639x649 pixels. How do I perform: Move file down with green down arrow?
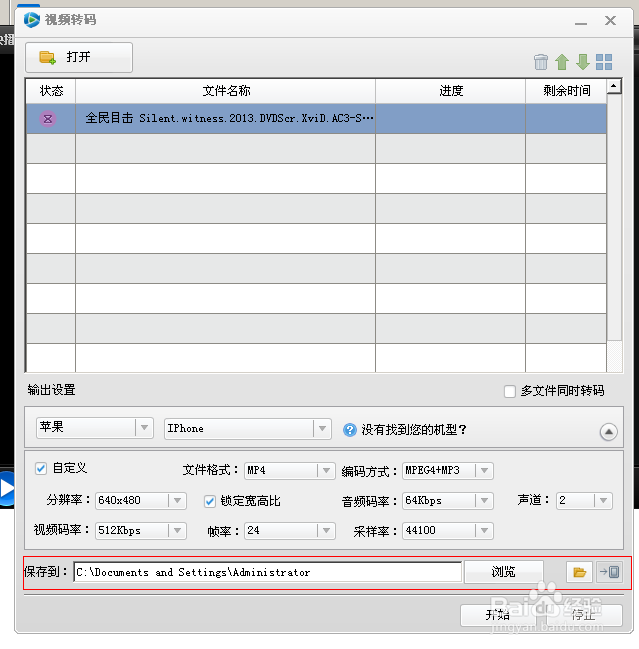click(x=583, y=62)
